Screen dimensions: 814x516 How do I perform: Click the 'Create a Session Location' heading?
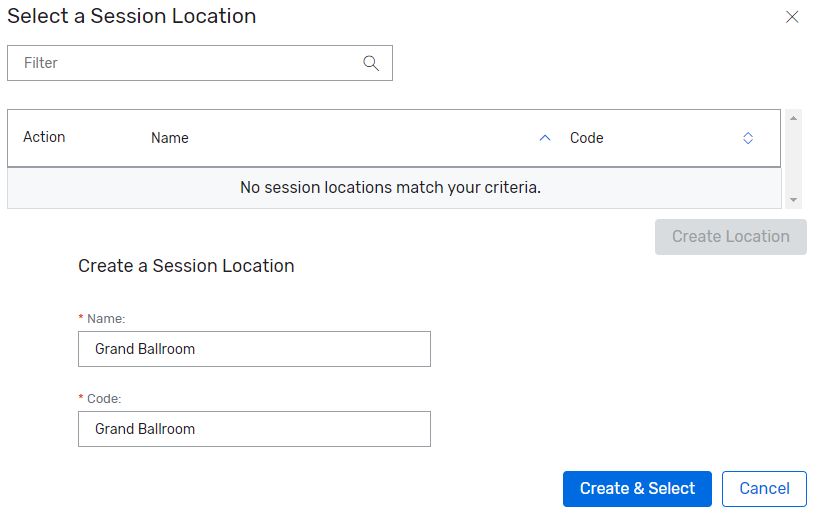coord(186,266)
